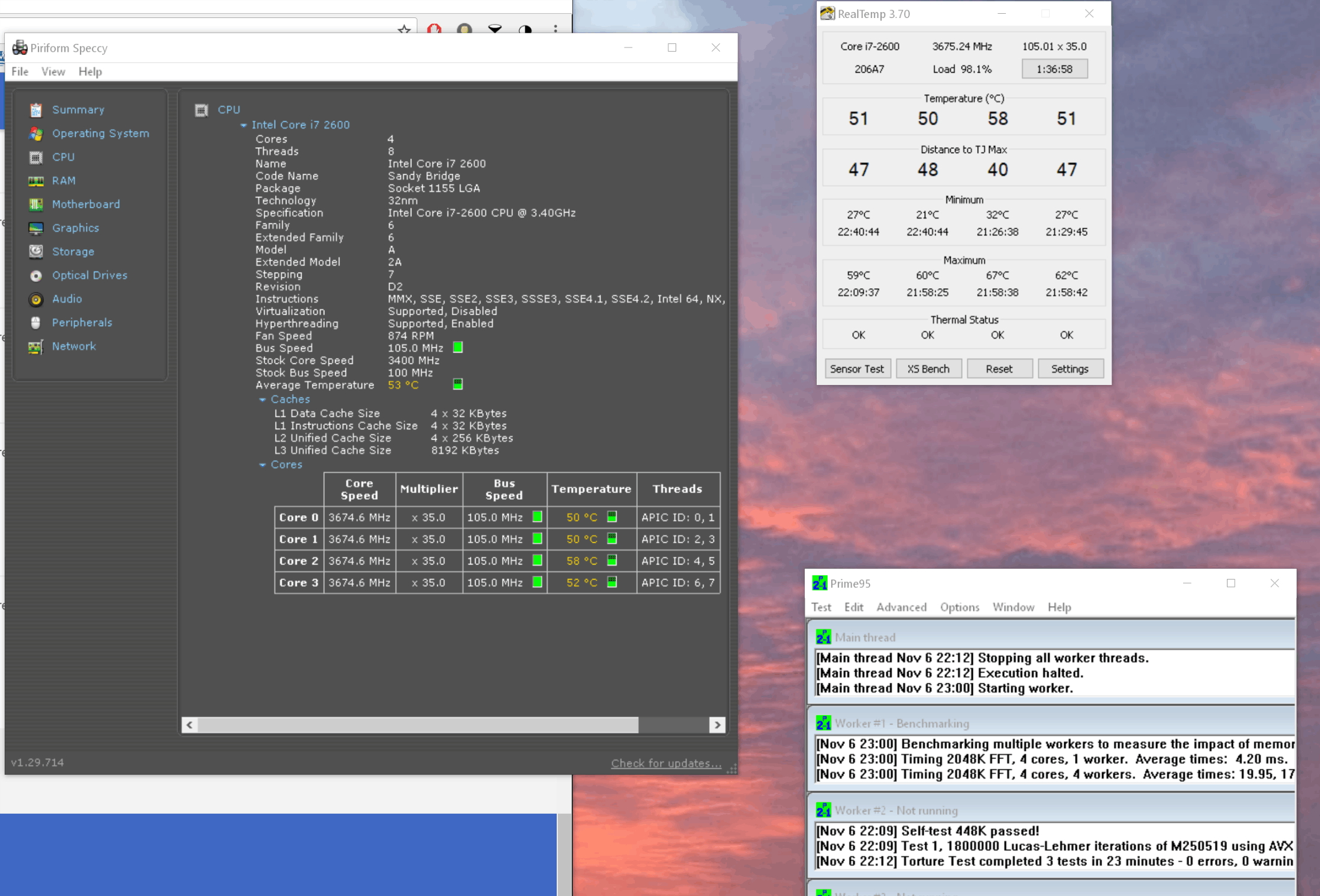Screen dimensions: 1320x896
Task: Click the Network section icon
Action: 36,347
